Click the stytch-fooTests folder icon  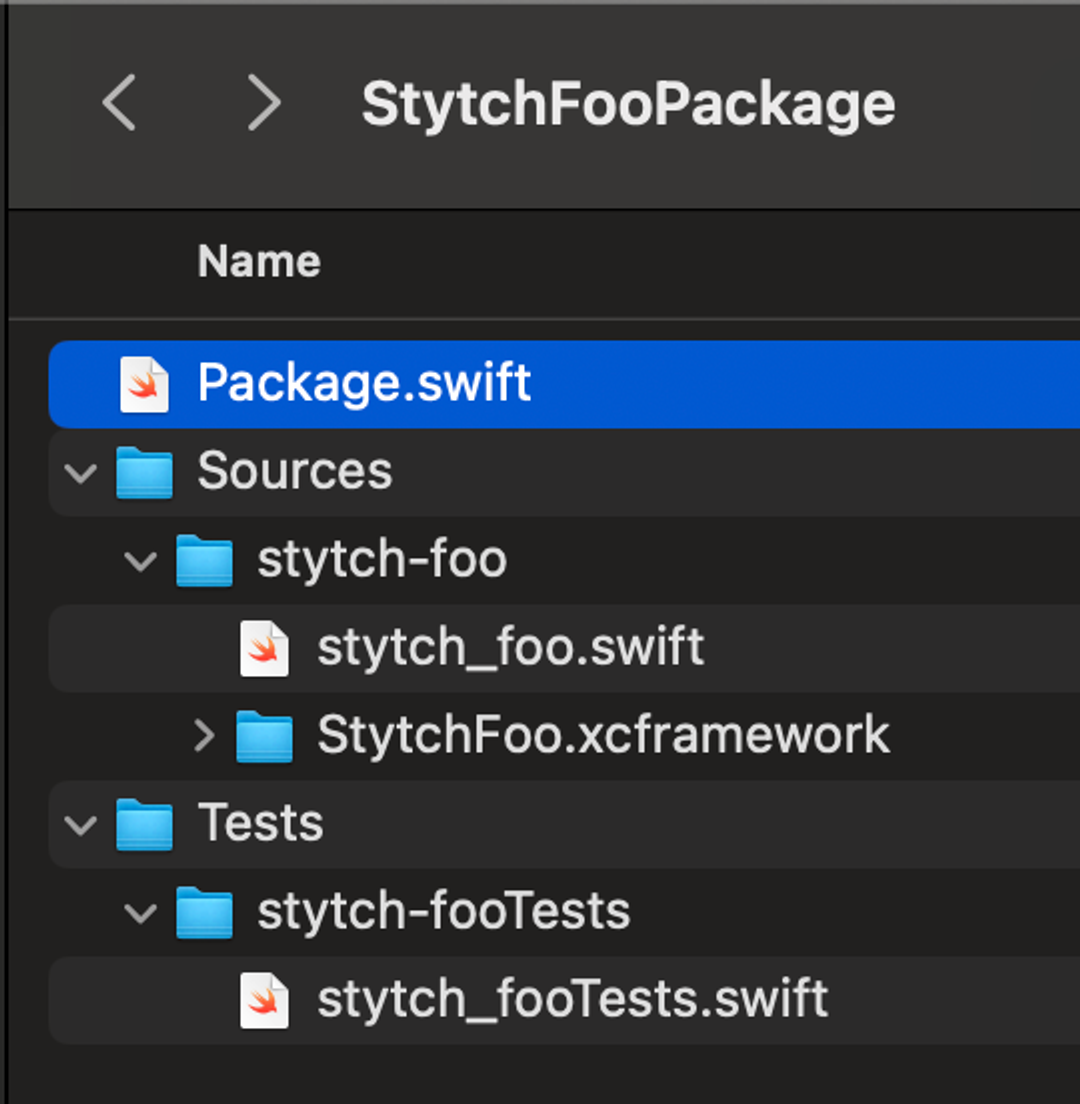tap(205, 912)
